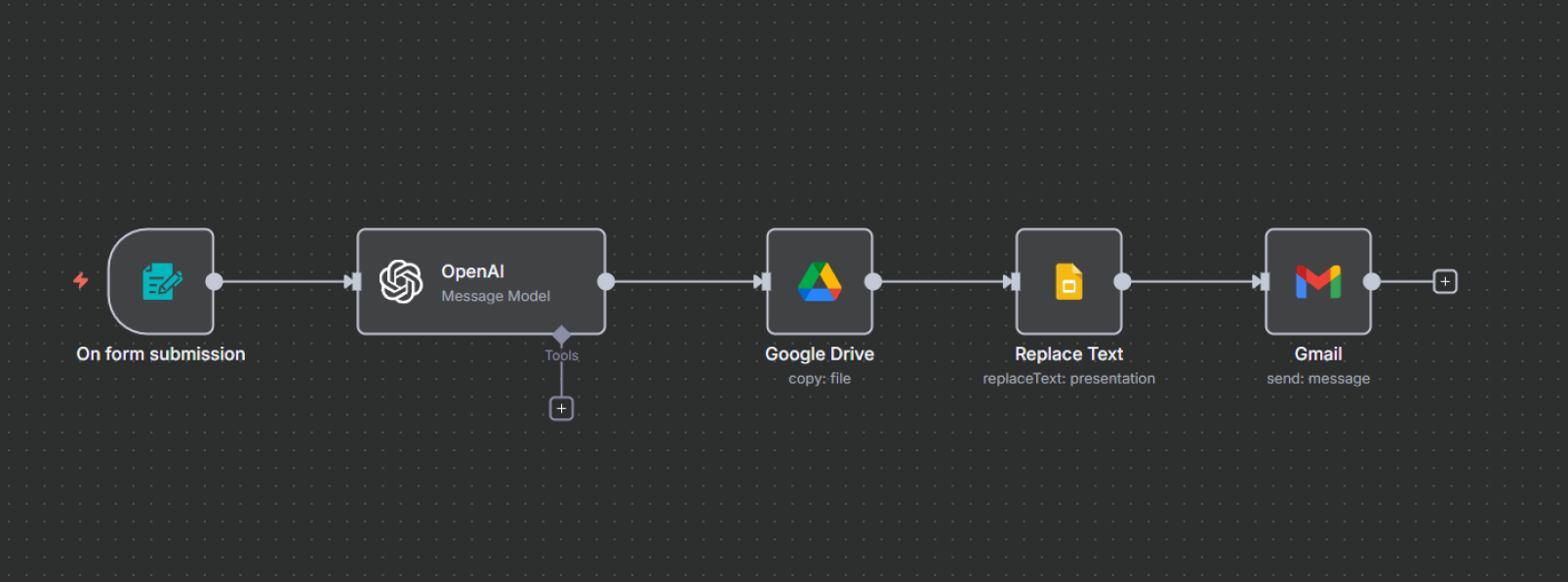Select the Google Drive node icon
Viewport: 1568px width, 582px height.
[820, 282]
